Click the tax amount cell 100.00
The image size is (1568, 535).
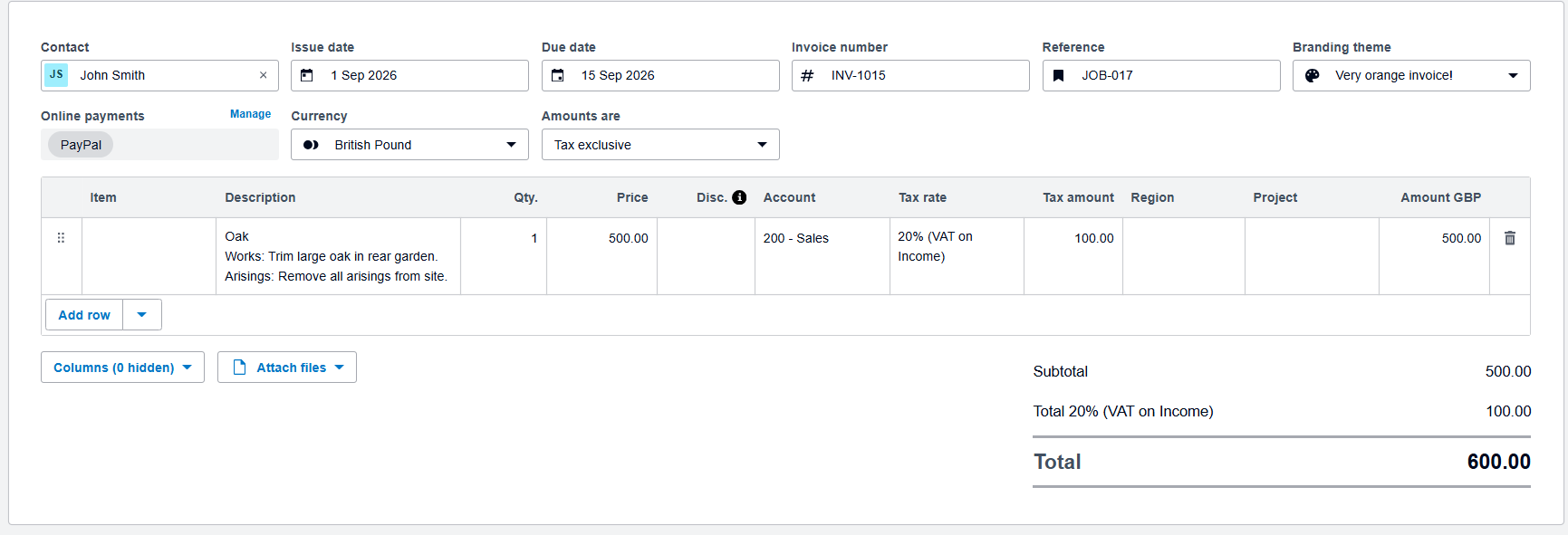pos(1073,256)
